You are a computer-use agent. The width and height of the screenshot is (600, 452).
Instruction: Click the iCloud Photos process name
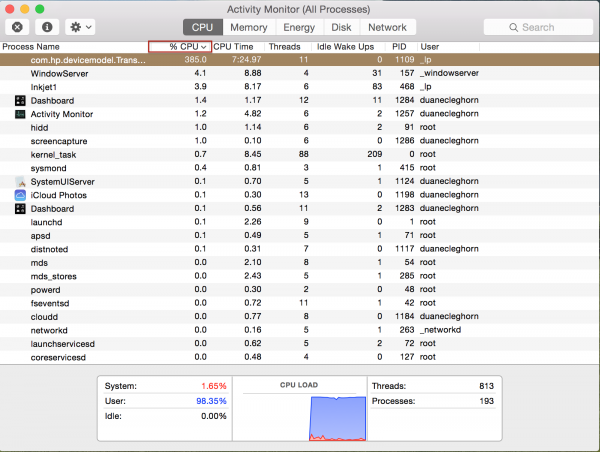[x=59, y=195]
